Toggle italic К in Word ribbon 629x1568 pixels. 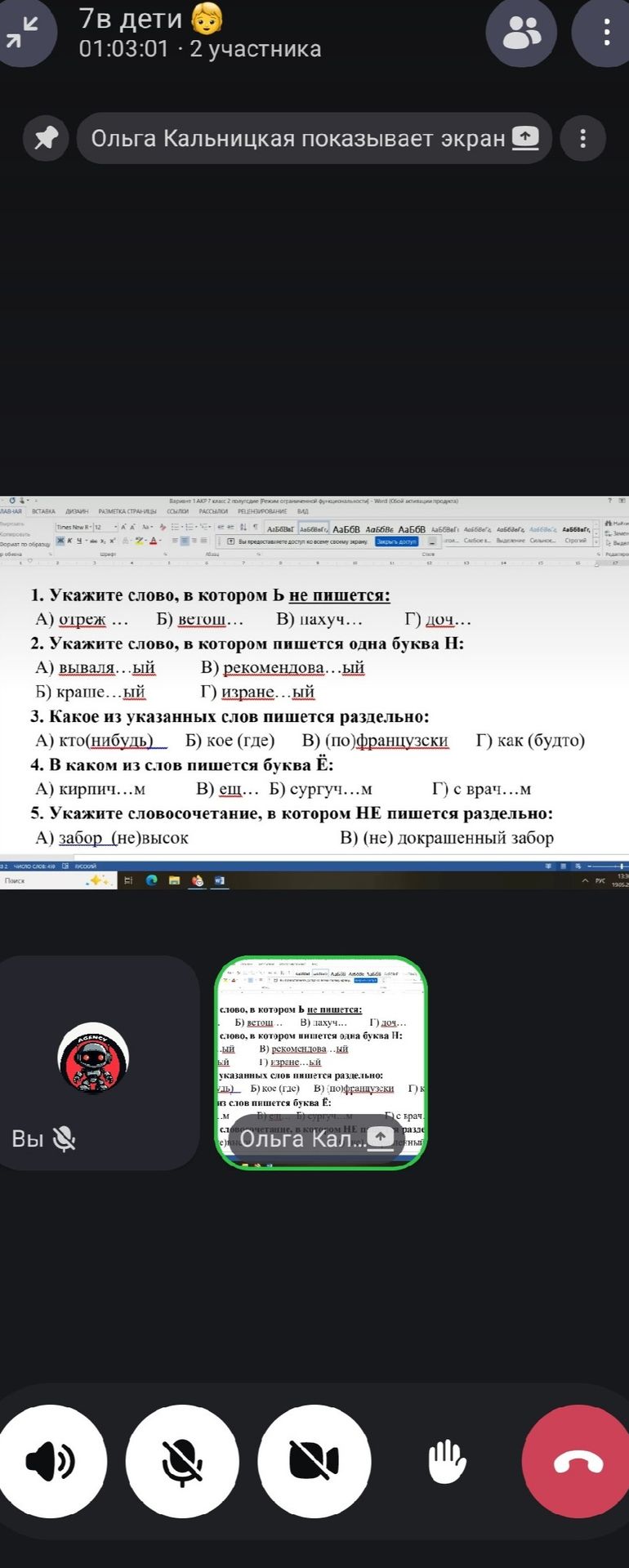pos(69,541)
